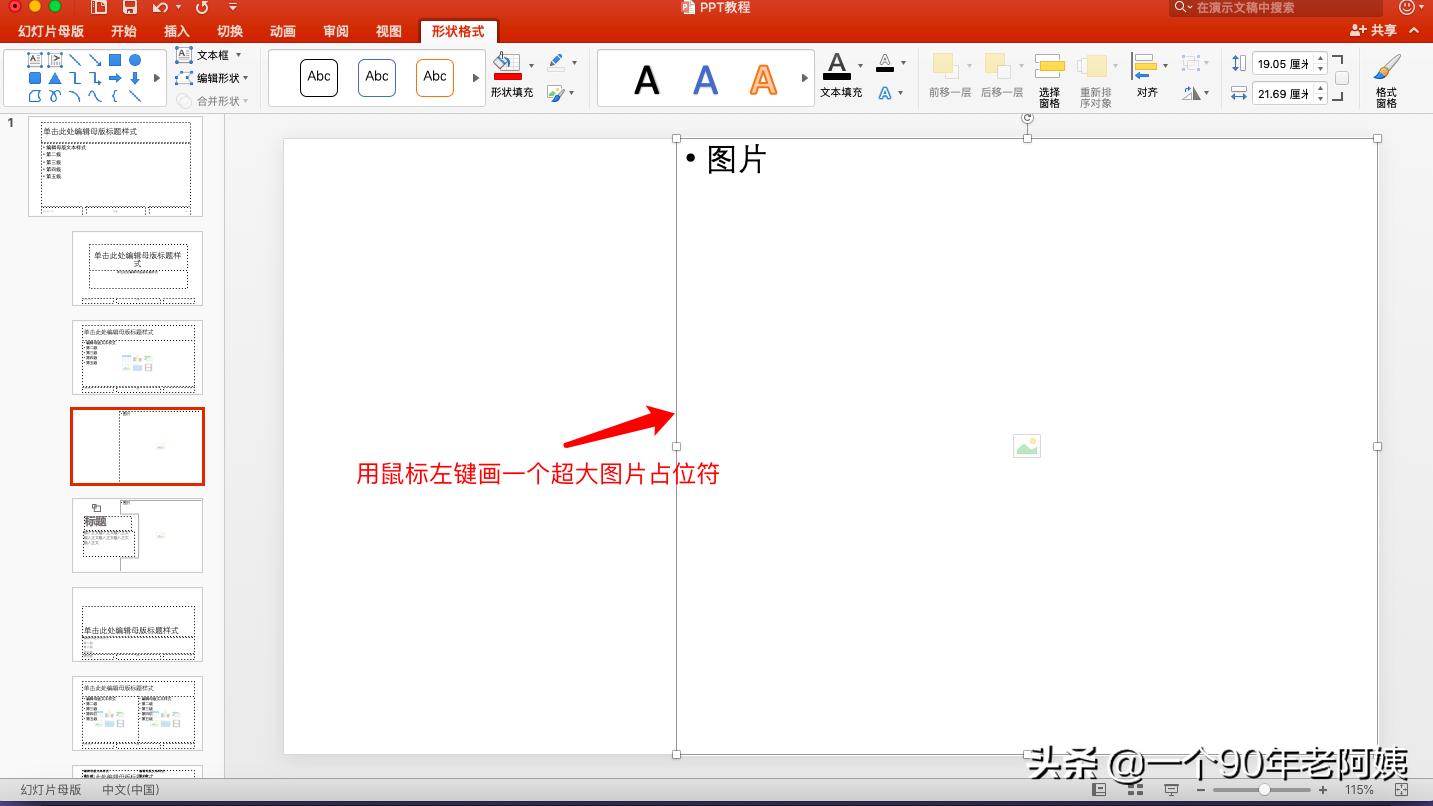Open text fill dropdown arrow
This screenshot has width=1433, height=806.
coord(860,66)
